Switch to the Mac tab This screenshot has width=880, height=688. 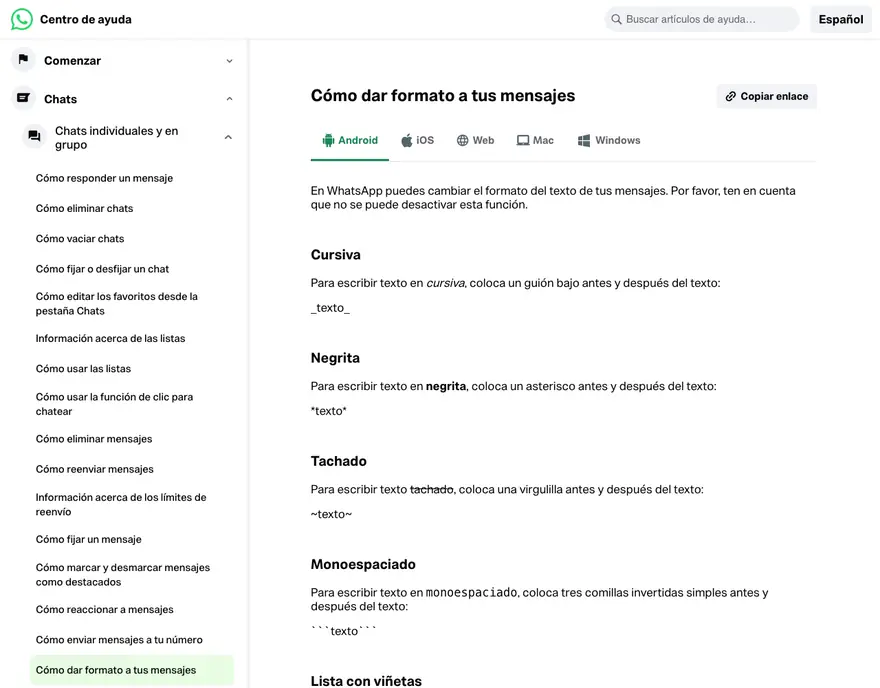(x=535, y=140)
